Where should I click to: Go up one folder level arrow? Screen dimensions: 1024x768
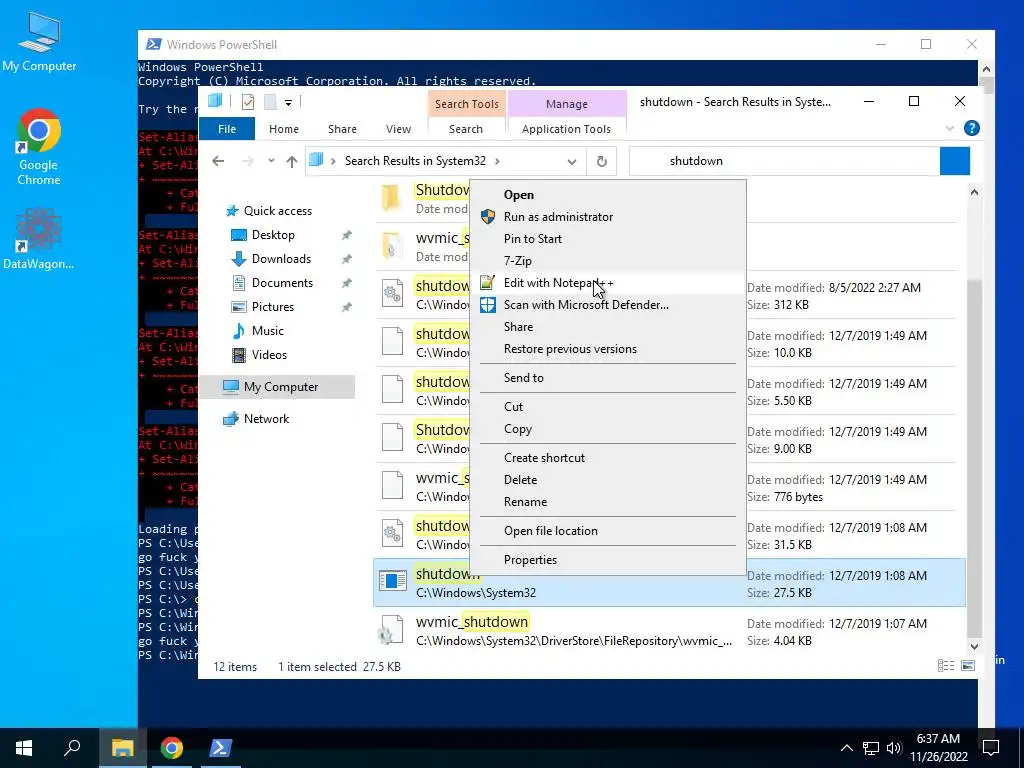pyautogui.click(x=291, y=161)
